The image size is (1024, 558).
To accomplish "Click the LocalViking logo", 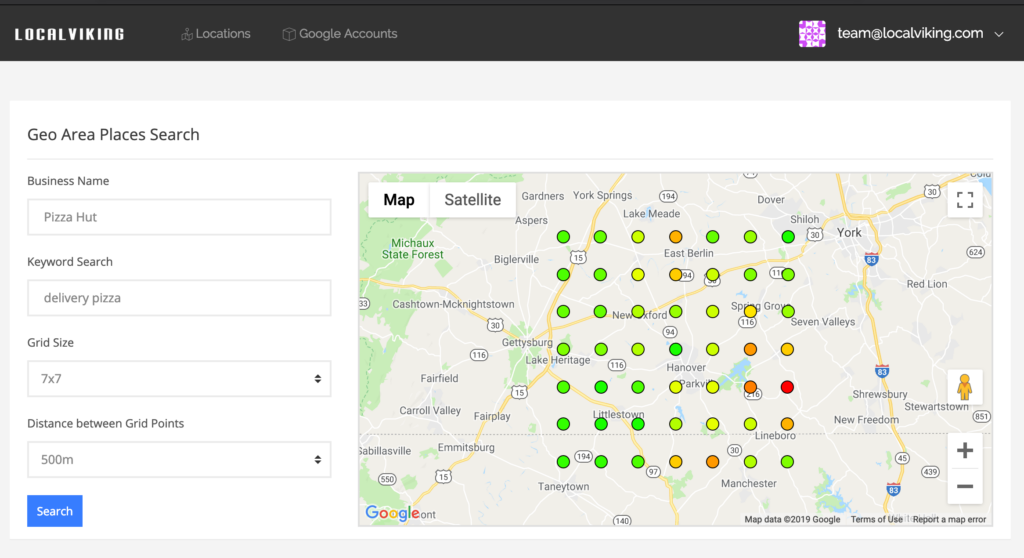I will click(x=69, y=34).
